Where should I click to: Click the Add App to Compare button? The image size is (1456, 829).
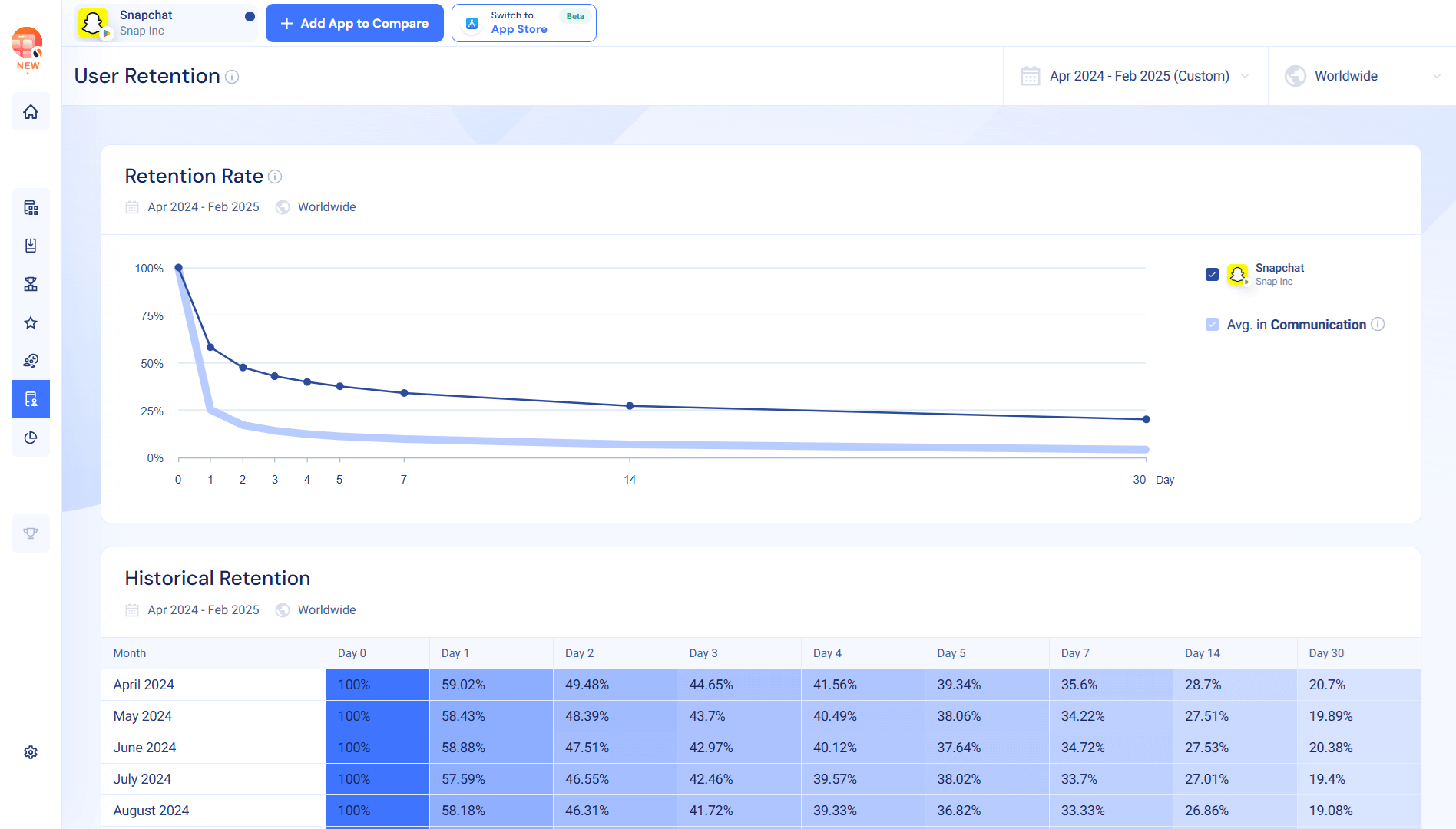[x=354, y=23]
